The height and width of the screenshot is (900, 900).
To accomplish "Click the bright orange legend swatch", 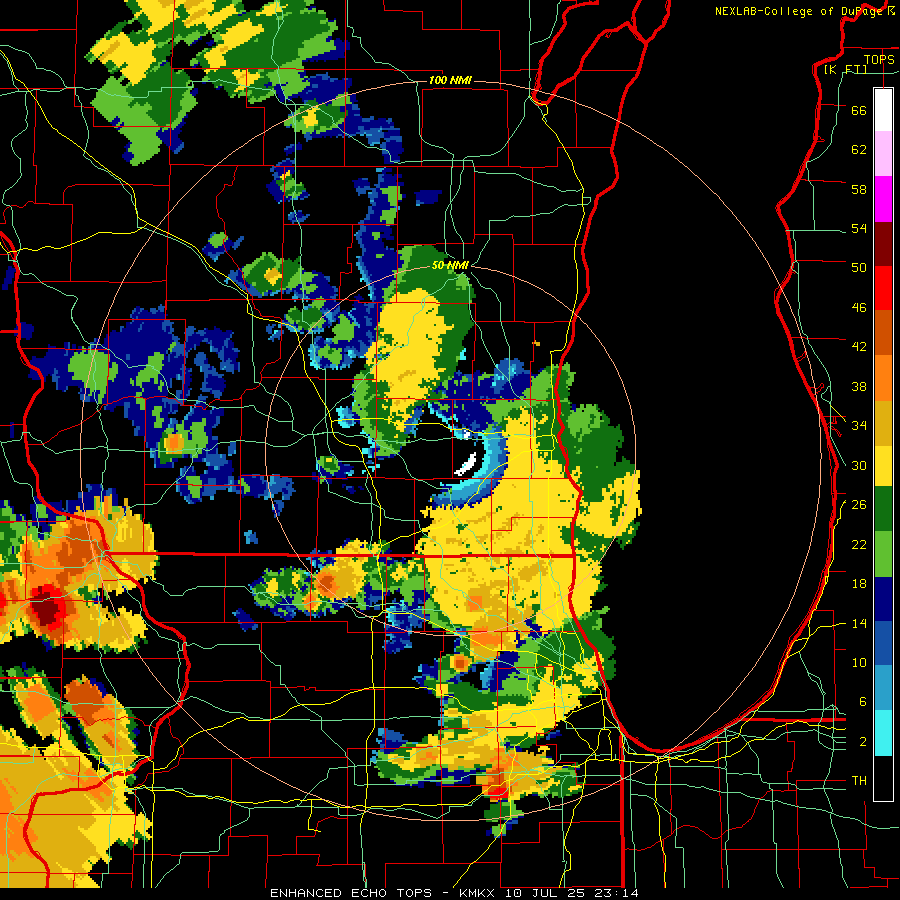I will (x=883, y=378).
